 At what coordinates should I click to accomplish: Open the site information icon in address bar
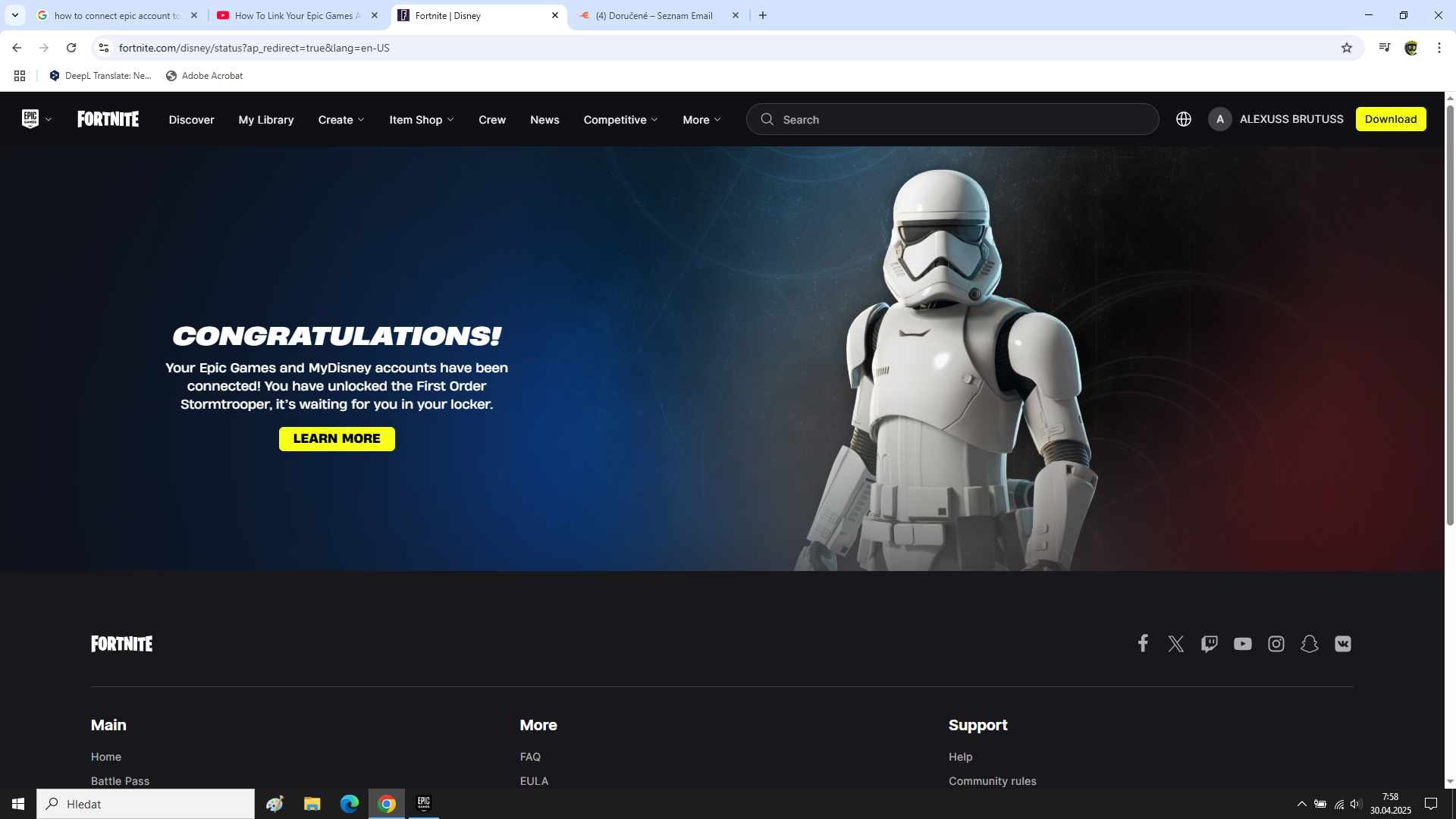[x=104, y=48]
